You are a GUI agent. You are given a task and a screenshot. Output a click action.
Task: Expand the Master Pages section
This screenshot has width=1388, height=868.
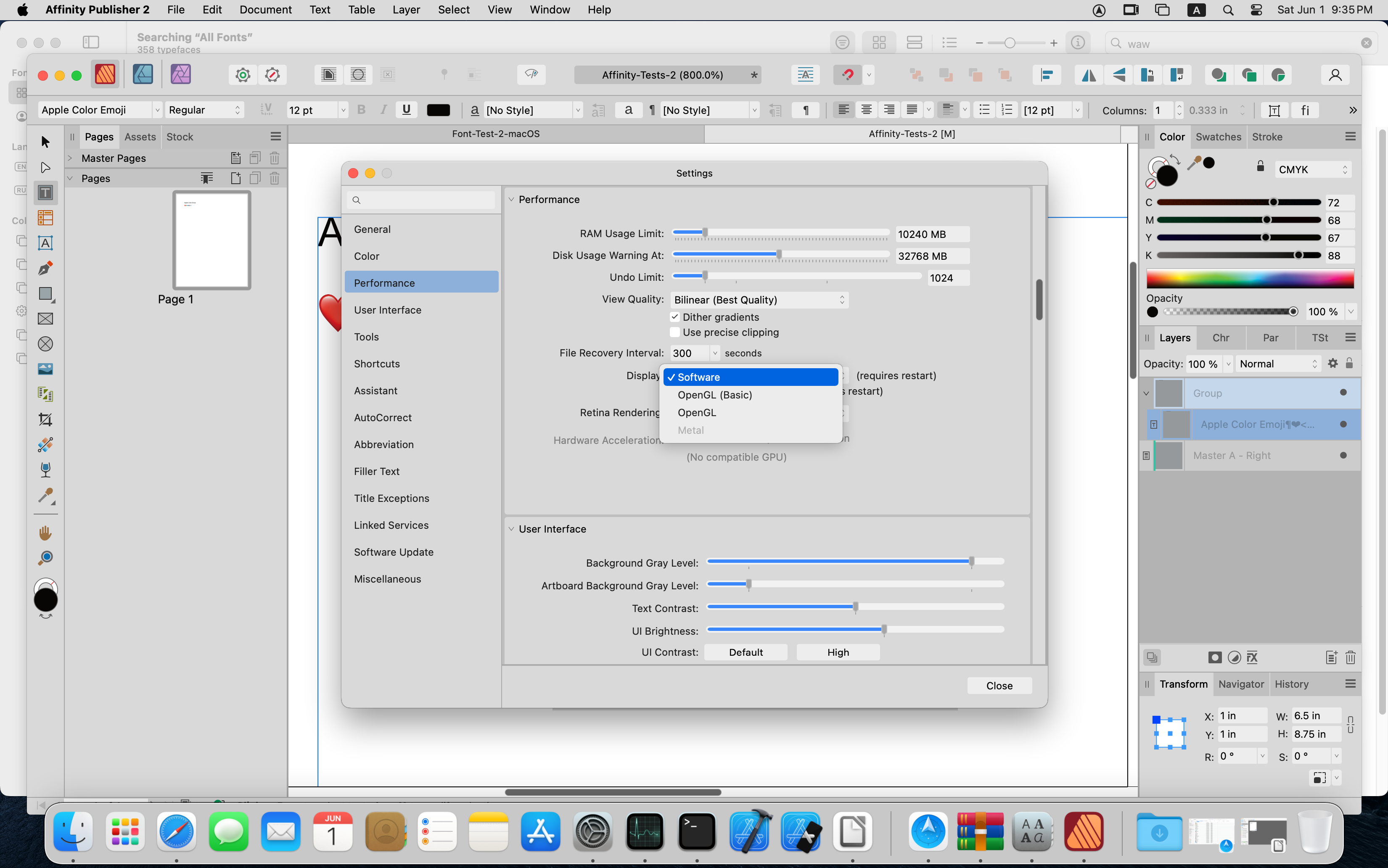(x=70, y=158)
